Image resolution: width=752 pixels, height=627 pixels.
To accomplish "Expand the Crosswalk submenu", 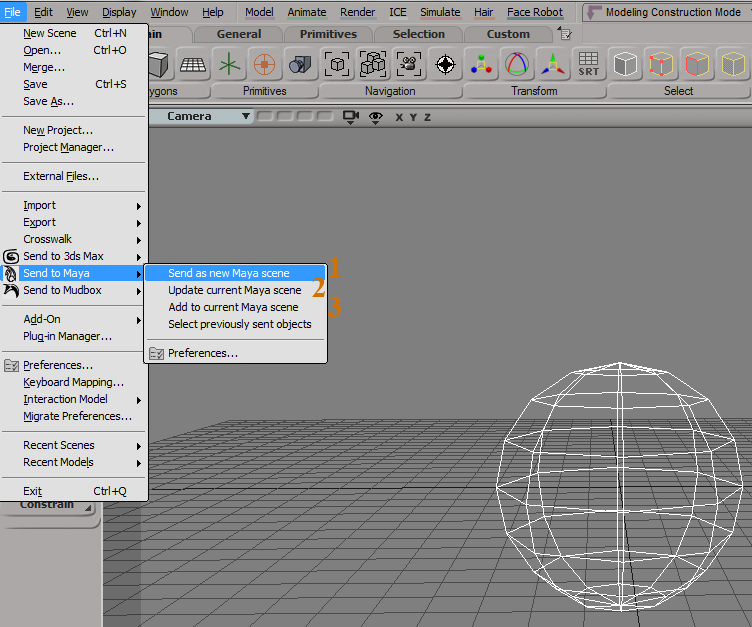I will [x=74, y=239].
